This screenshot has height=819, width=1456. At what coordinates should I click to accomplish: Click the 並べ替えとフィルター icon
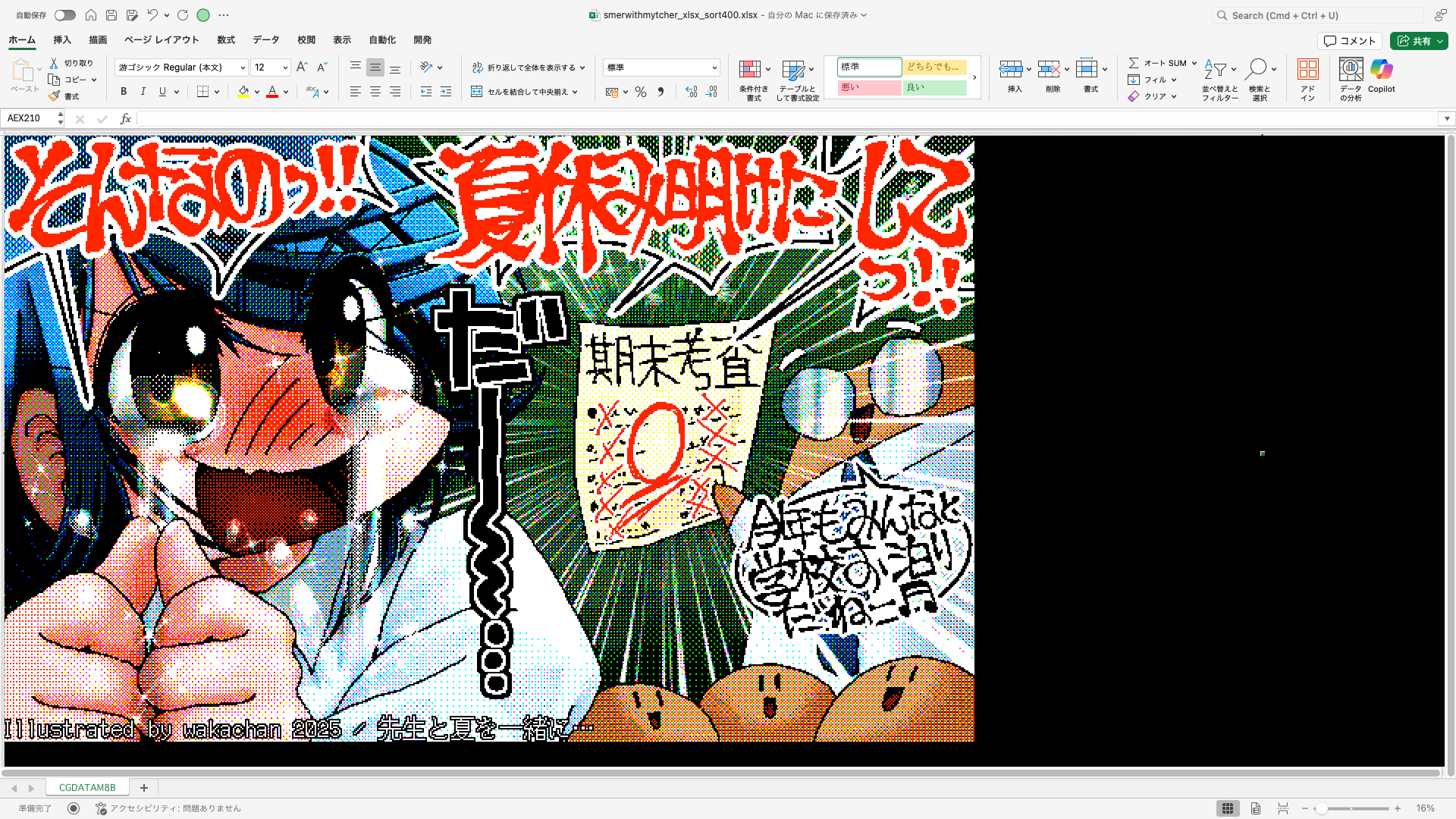click(x=1216, y=70)
